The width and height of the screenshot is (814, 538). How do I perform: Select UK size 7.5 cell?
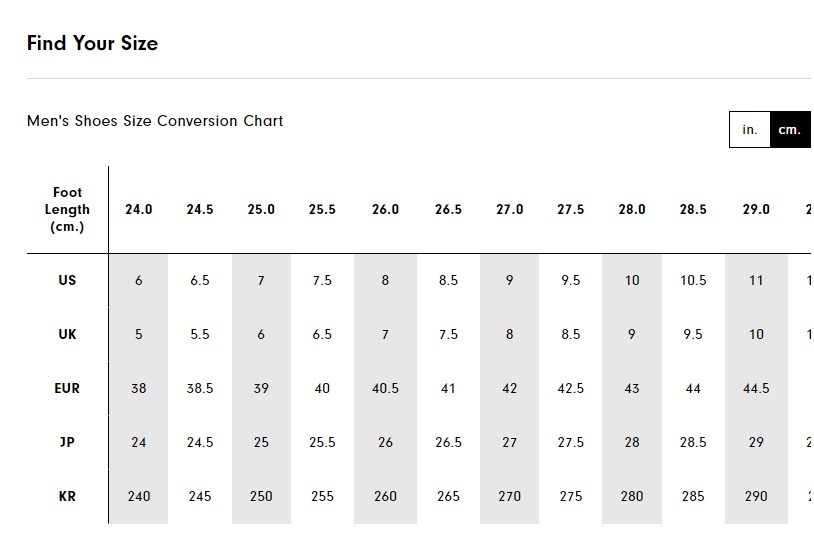pyautogui.click(x=448, y=334)
